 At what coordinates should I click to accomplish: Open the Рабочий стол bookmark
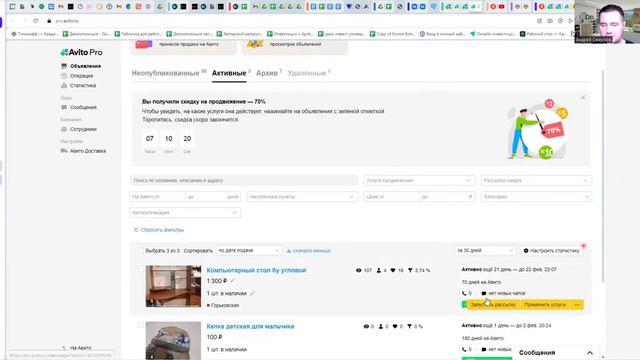pyautogui.click(x=543, y=34)
